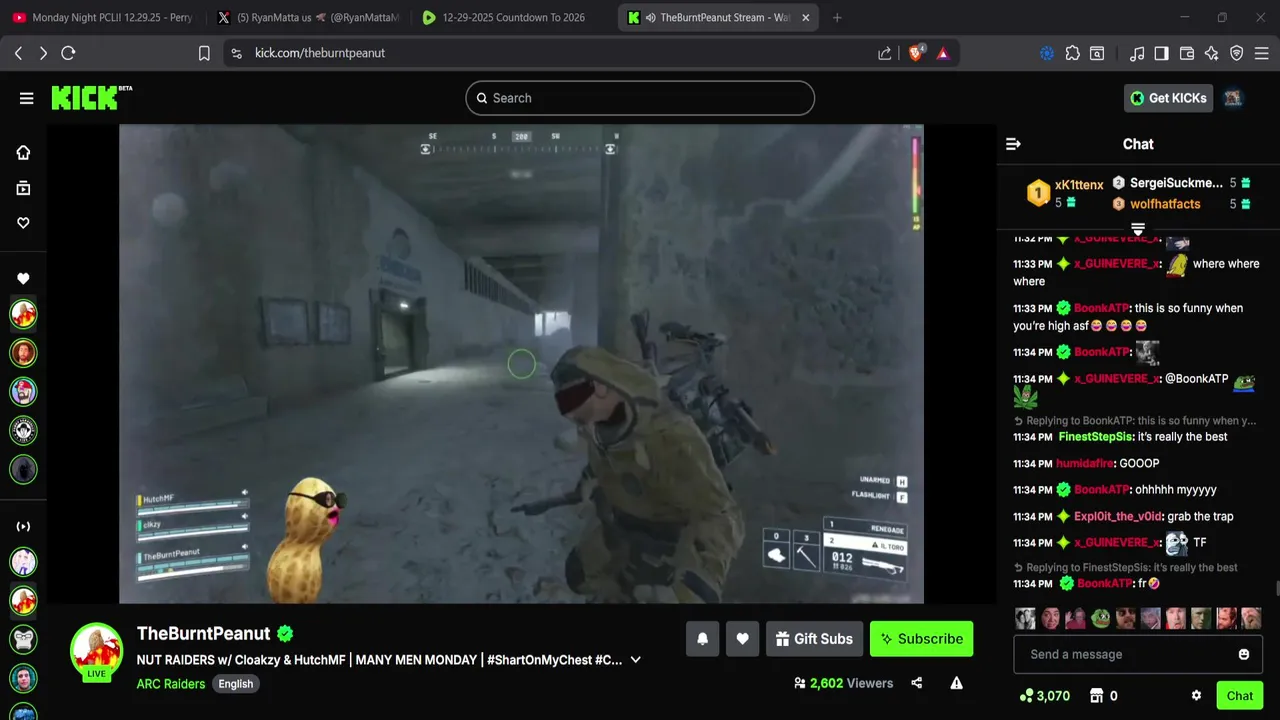Switch to the RyanMatta X tab
The width and height of the screenshot is (1280, 720).
coord(308,17)
